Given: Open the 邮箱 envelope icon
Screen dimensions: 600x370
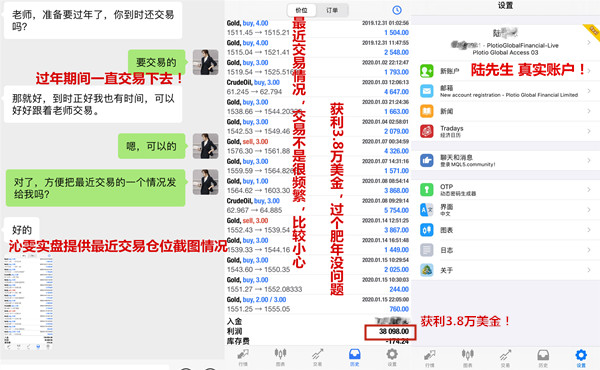Looking at the screenshot, I should coord(427,91).
